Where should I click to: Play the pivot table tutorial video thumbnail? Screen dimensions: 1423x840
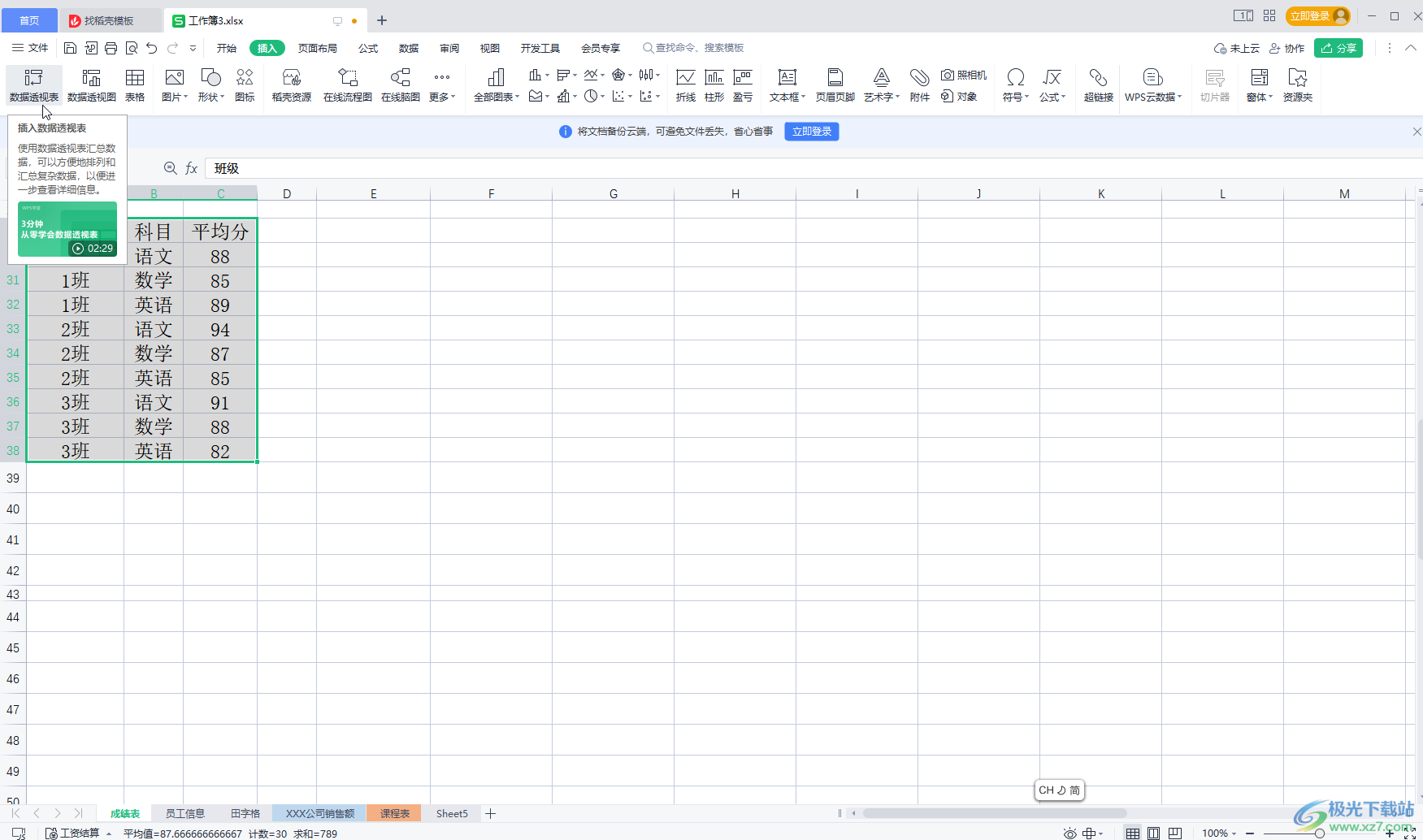[x=67, y=229]
